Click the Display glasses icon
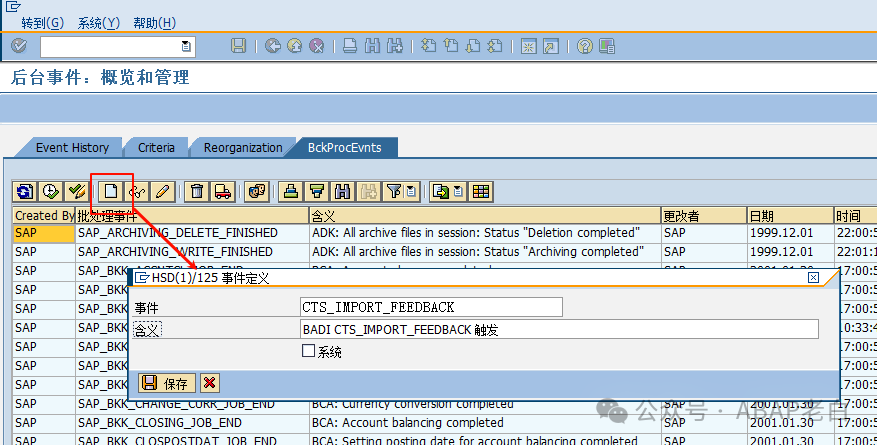The image size is (877, 445). point(136,192)
